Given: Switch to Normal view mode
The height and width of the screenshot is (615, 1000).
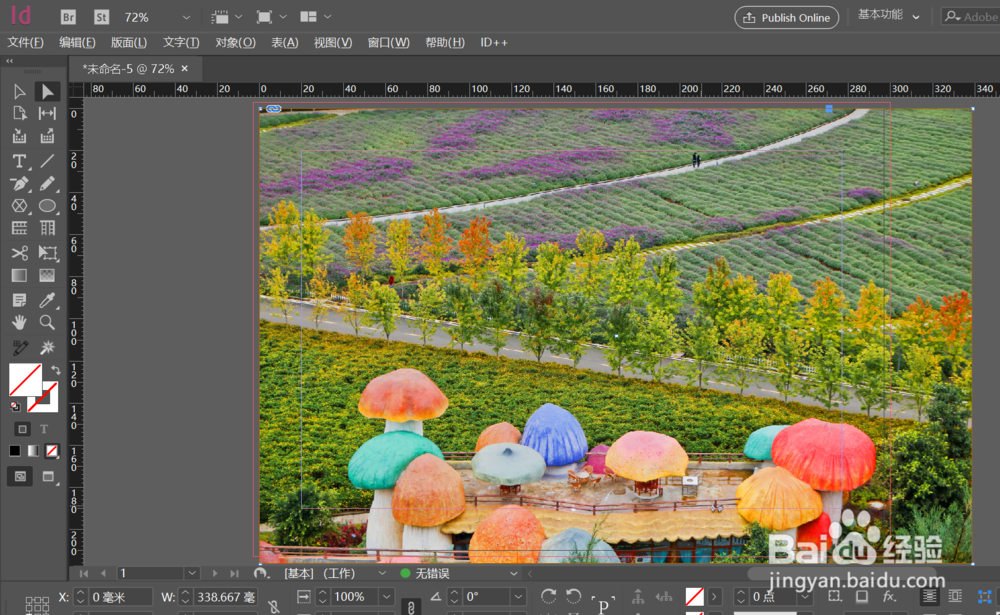Looking at the screenshot, I should coord(20,477).
